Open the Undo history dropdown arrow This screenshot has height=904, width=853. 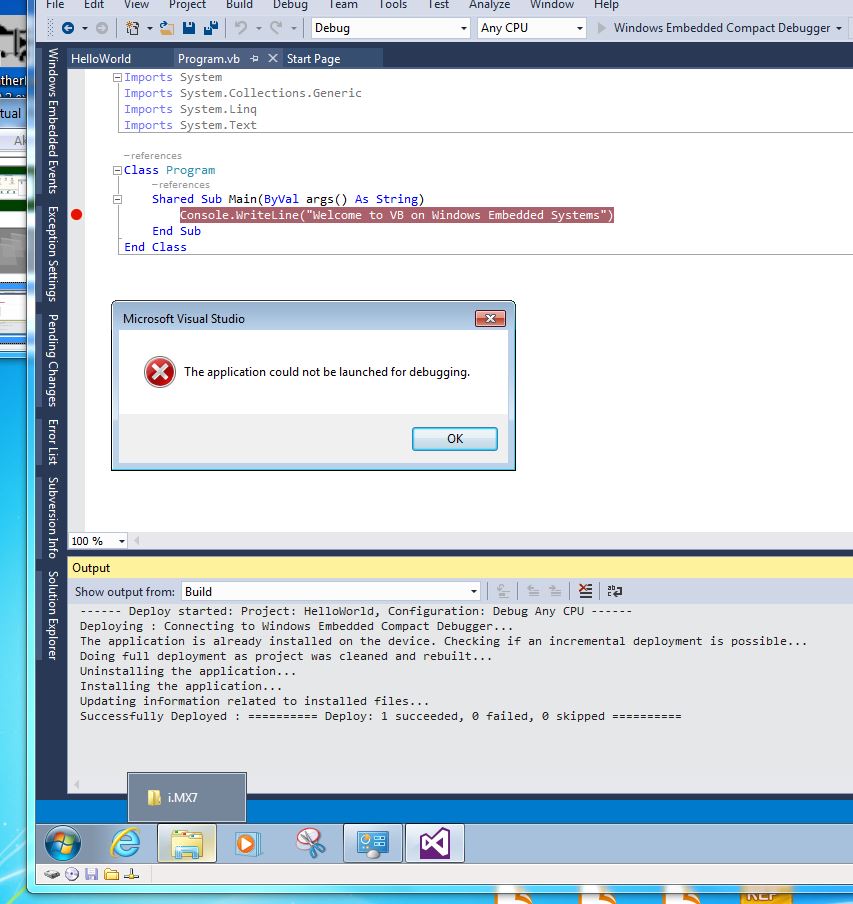(259, 28)
